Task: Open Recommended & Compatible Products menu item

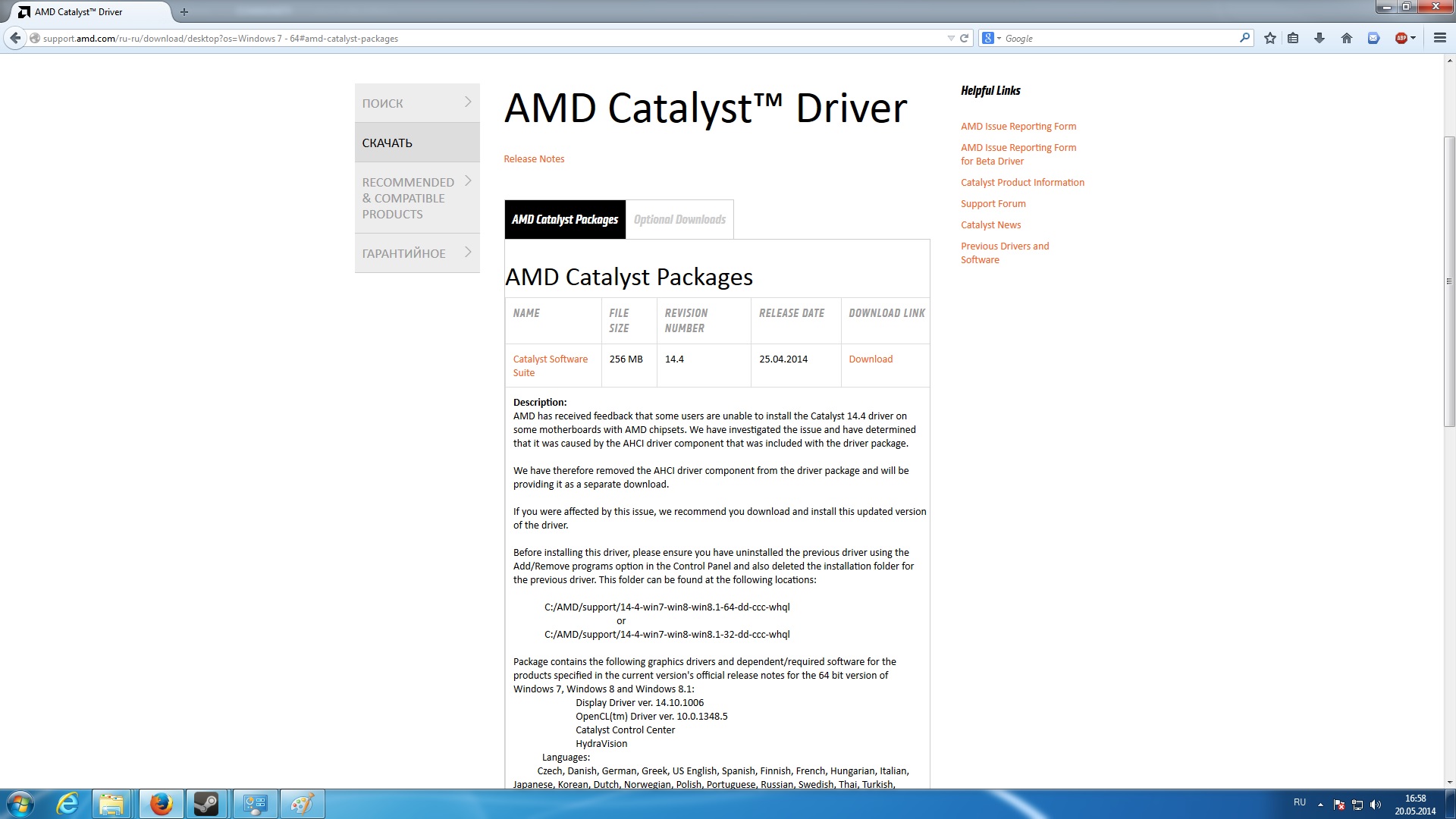Action: click(417, 198)
